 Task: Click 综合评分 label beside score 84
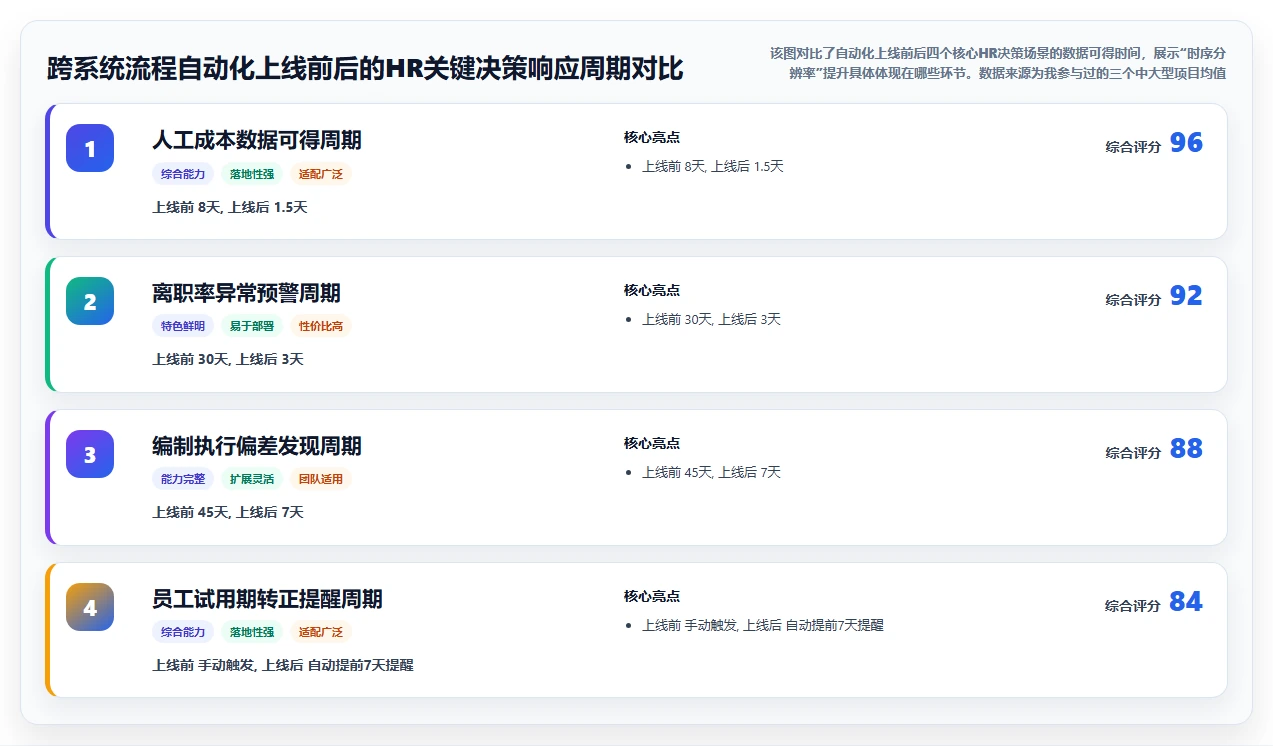tap(1133, 606)
